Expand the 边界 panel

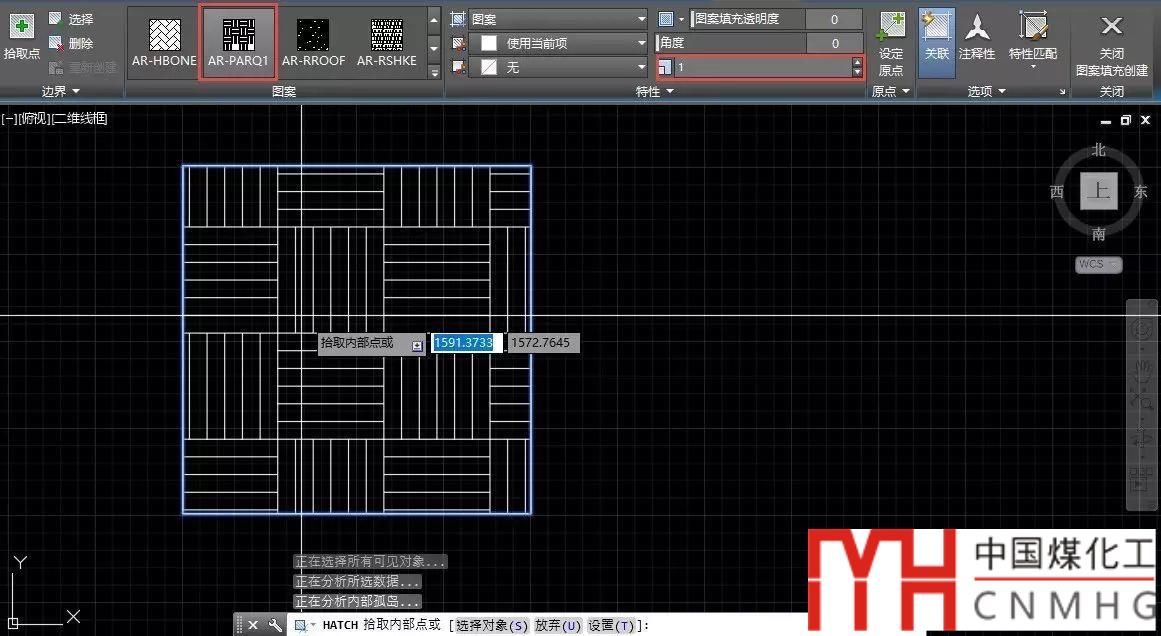tap(60, 91)
